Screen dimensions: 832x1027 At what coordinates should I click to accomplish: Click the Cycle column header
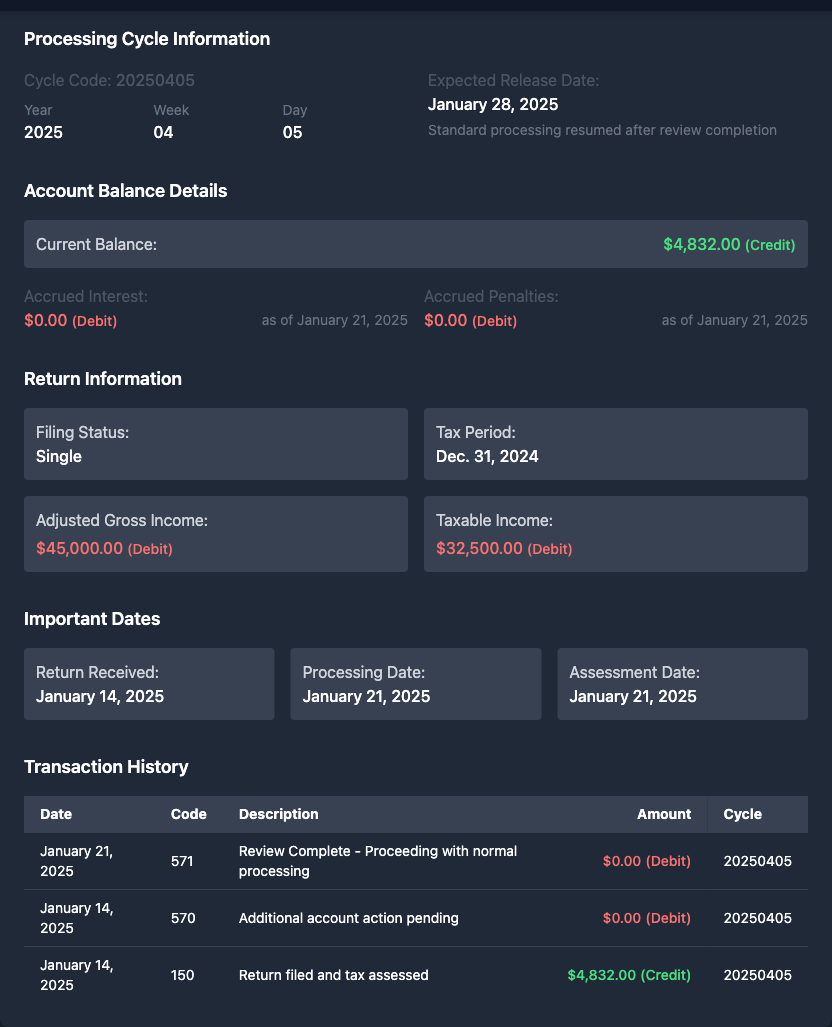click(x=742, y=814)
